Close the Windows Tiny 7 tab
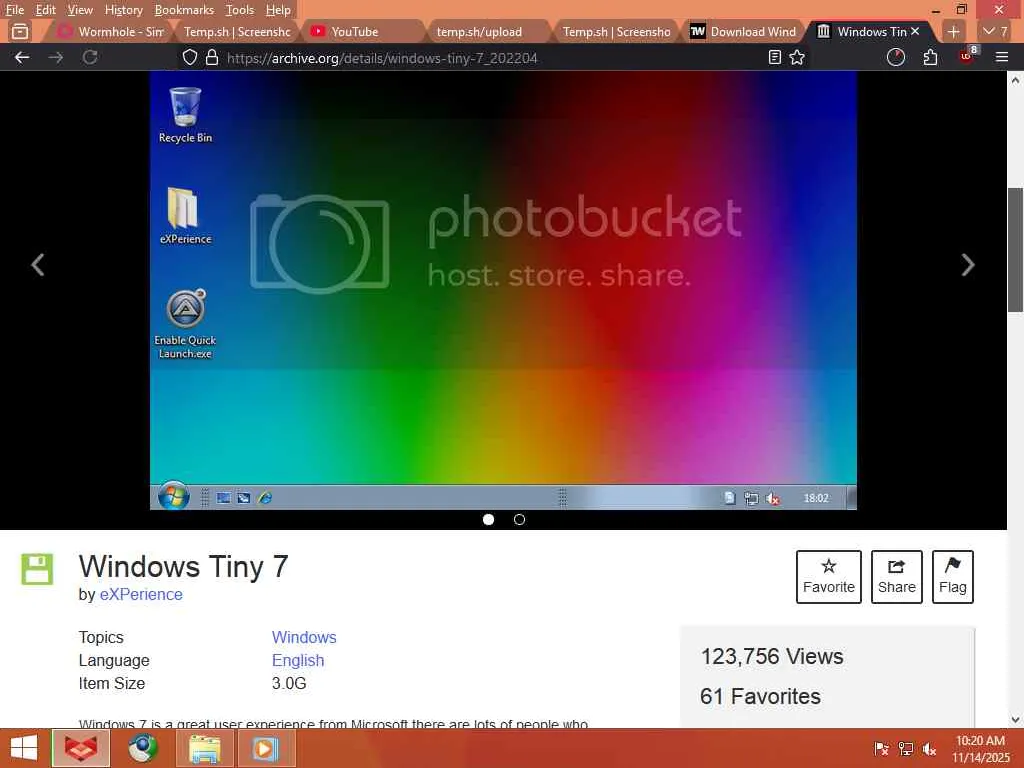 pyautogui.click(x=915, y=31)
